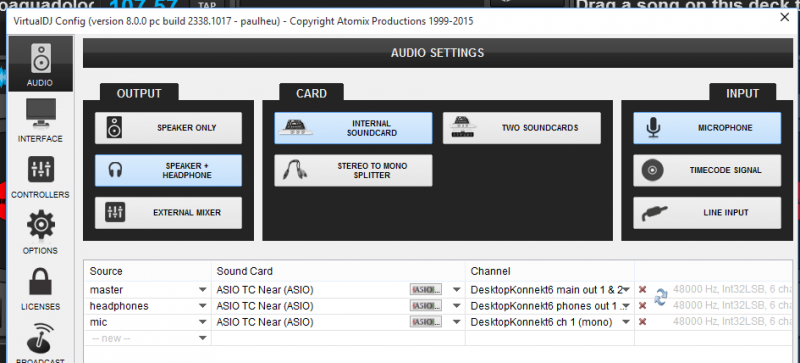Open ASIO control panel button for master
Image resolution: width=800 pixels, height=363 pixels.
click(x=426, y=290)
